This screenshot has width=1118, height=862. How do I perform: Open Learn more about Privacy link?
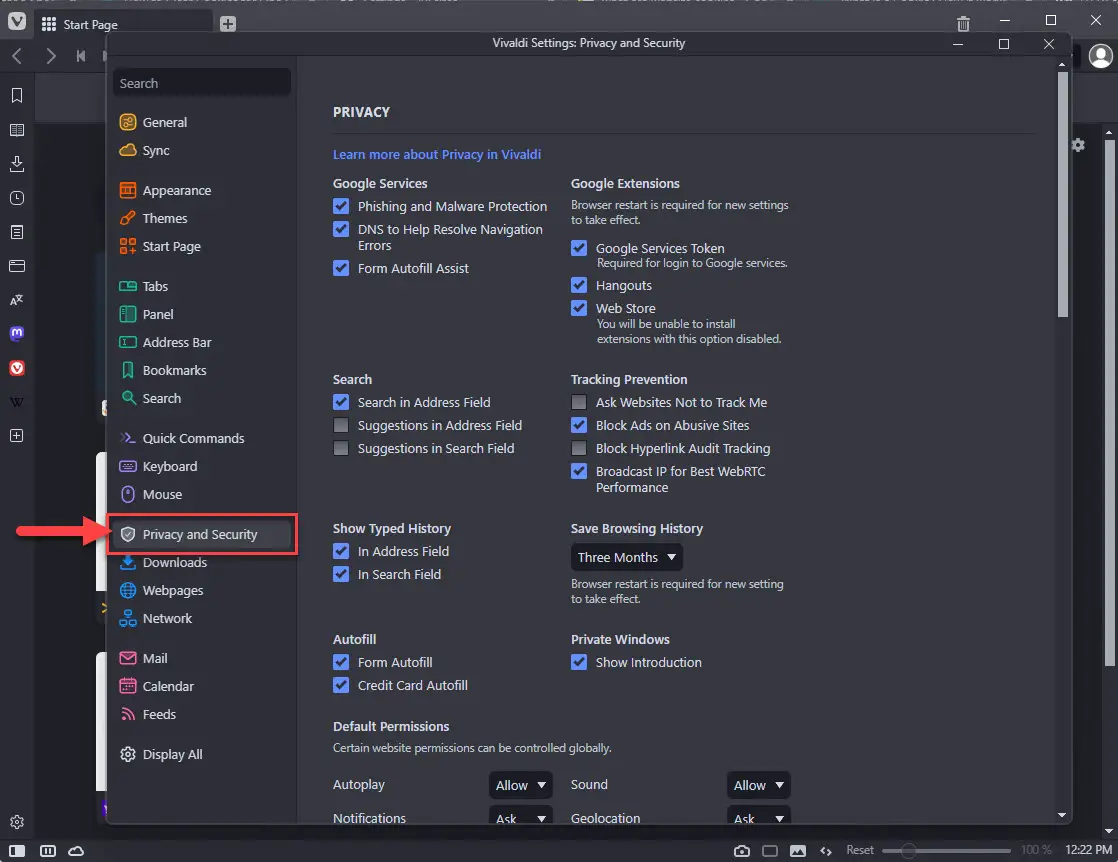436,155
